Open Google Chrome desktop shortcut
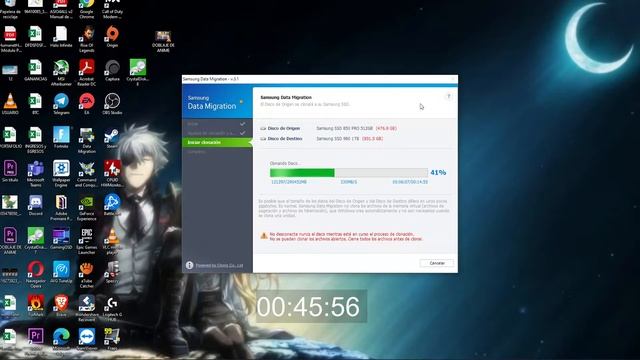 tap(87, 9)
